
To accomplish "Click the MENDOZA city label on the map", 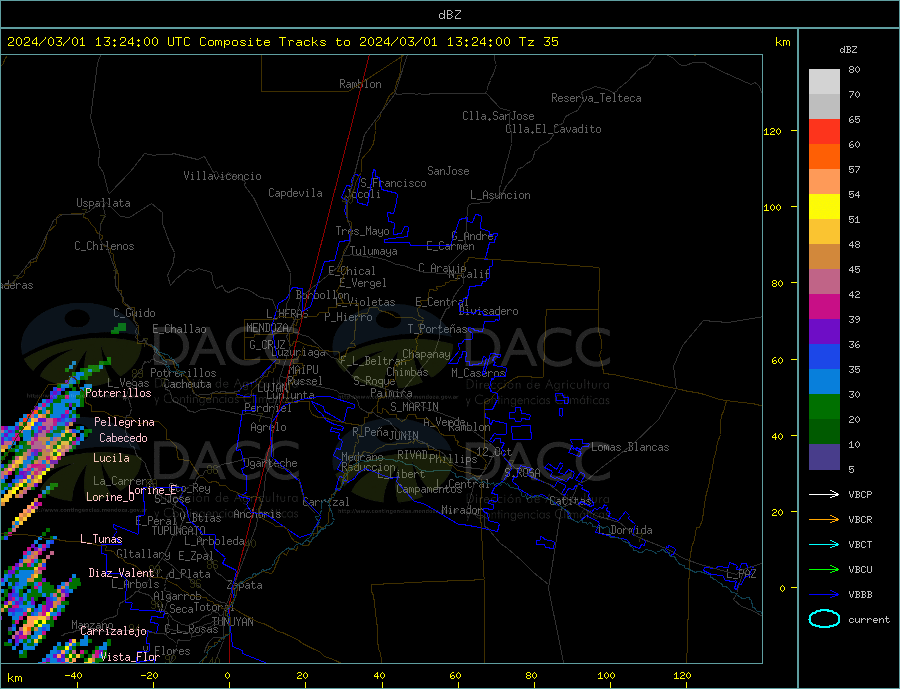I will tap(267, 328).
